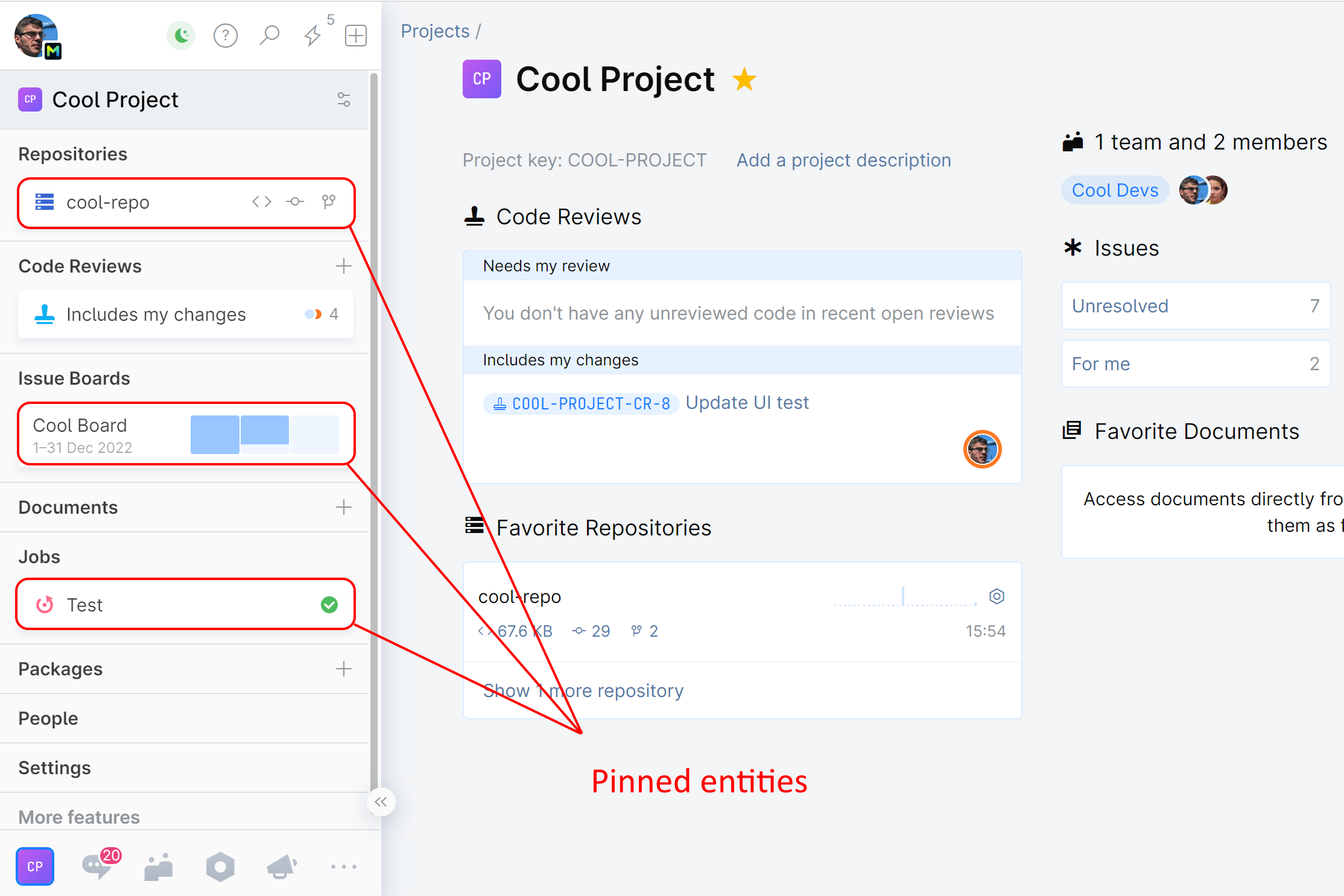Open sidebar customization sliders icon
1344x896 pixels.
pos(344,99)
